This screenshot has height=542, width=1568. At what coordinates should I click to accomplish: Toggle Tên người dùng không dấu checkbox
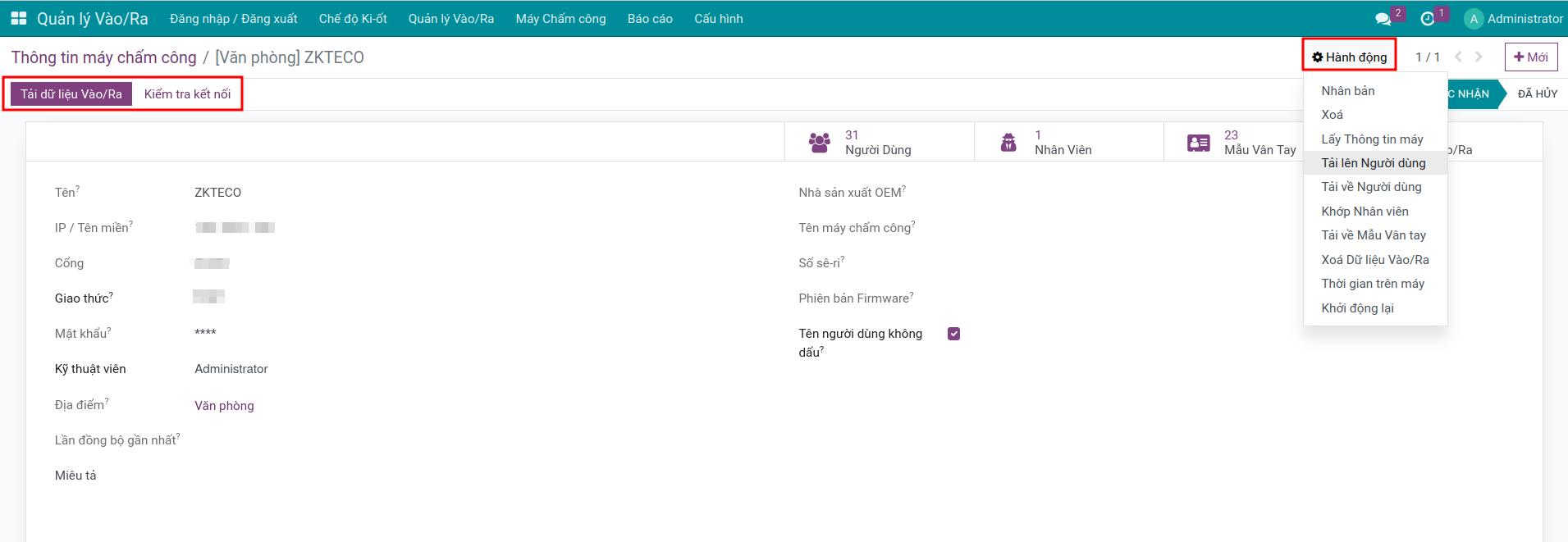pyautogui.click(x=953, y=334)
